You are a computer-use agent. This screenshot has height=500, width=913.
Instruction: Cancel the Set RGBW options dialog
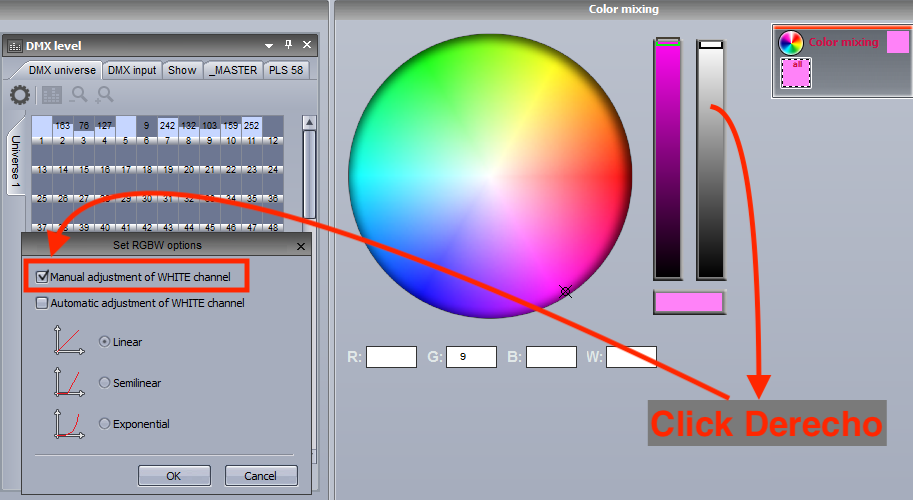pos(261,476)
